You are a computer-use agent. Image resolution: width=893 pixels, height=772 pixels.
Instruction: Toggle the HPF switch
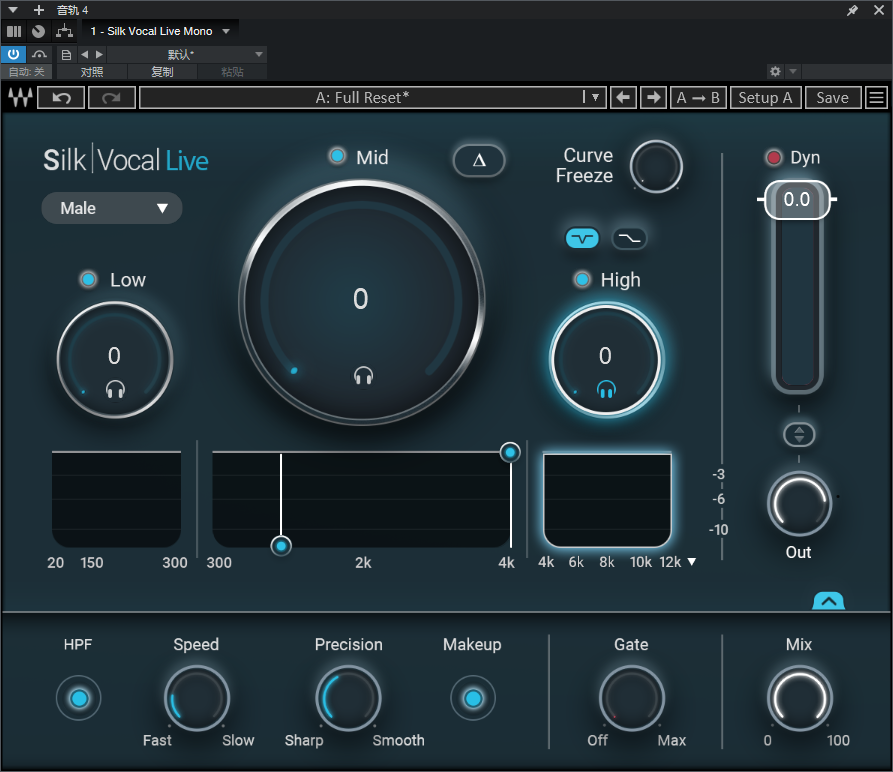(79, 698)
